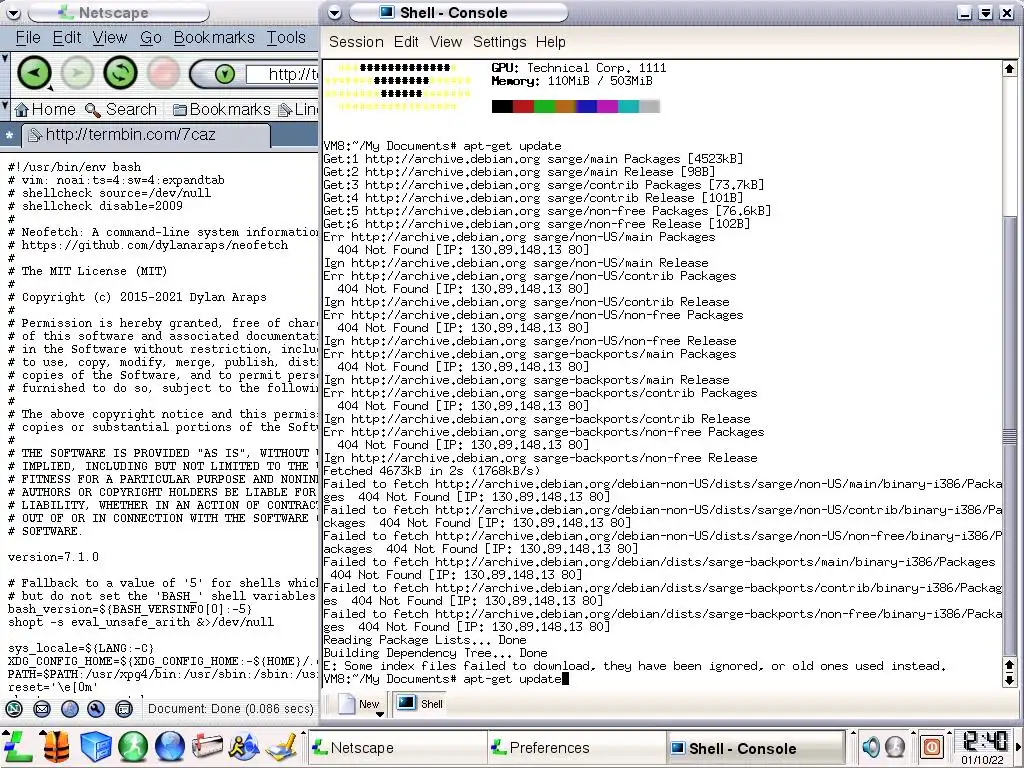This screenshot has height=768, width=1024.
Task: Open the New session dropdown arrow
Action: click(x=379, y=714)
